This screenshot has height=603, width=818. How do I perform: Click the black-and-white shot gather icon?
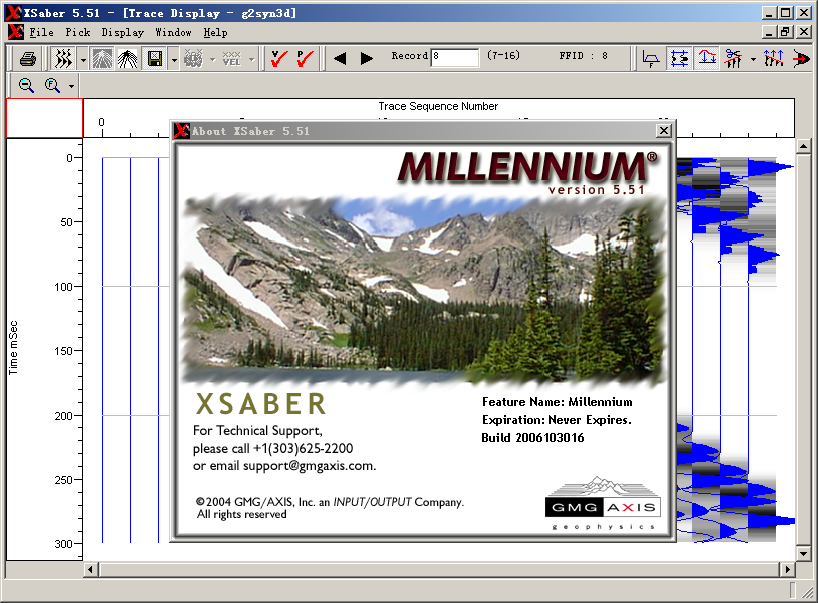tap(127, 58)
